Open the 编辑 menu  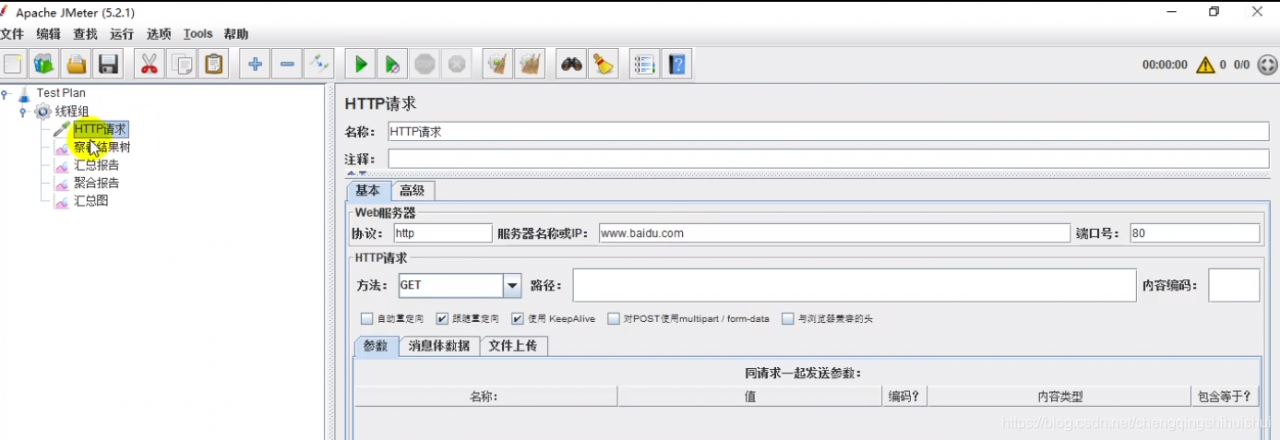click(48, 34)
